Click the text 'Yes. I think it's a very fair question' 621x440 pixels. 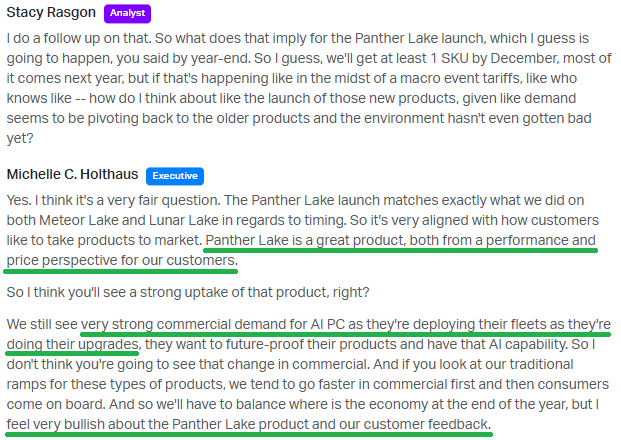tap(113, 200)
